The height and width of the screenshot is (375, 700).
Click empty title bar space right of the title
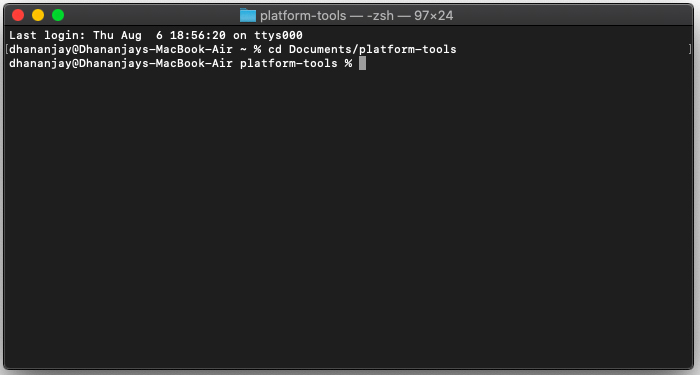571,15
